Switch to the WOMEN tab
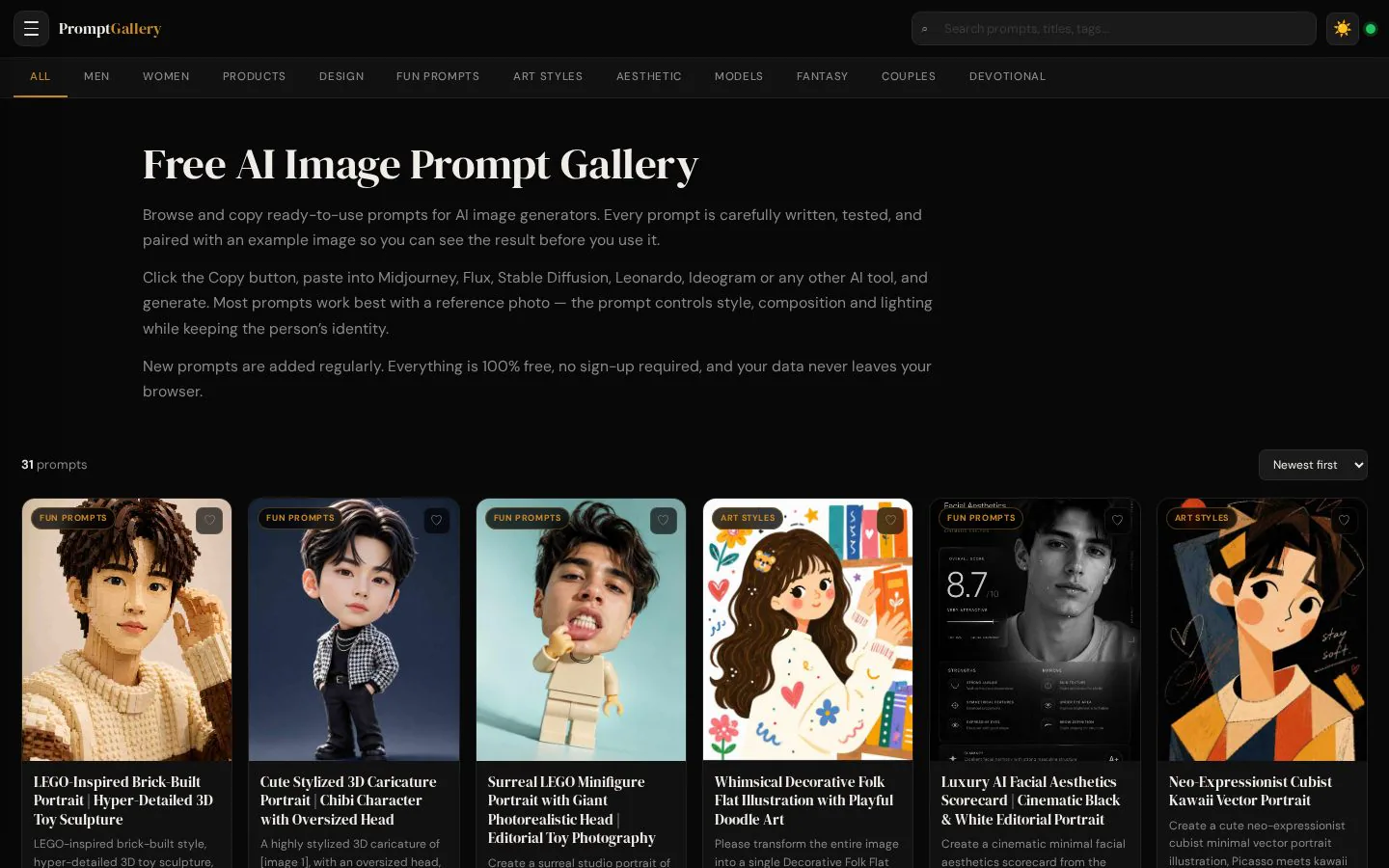Image resolution: width=1389 pixels, height=868 pixels. [x=166, y=76]
